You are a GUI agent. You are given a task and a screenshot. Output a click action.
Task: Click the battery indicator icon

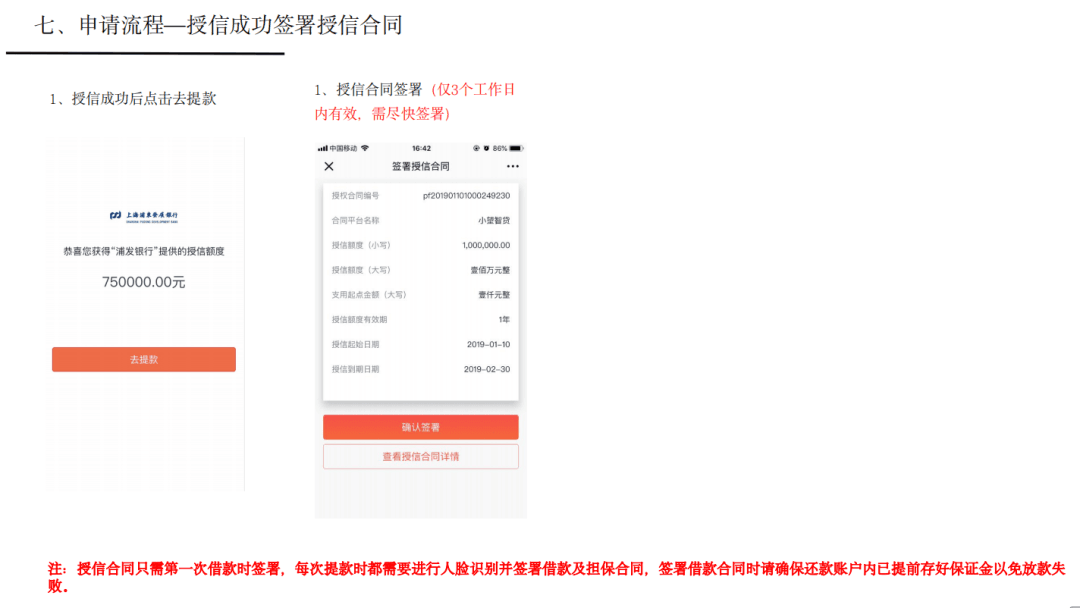(516, 148)
